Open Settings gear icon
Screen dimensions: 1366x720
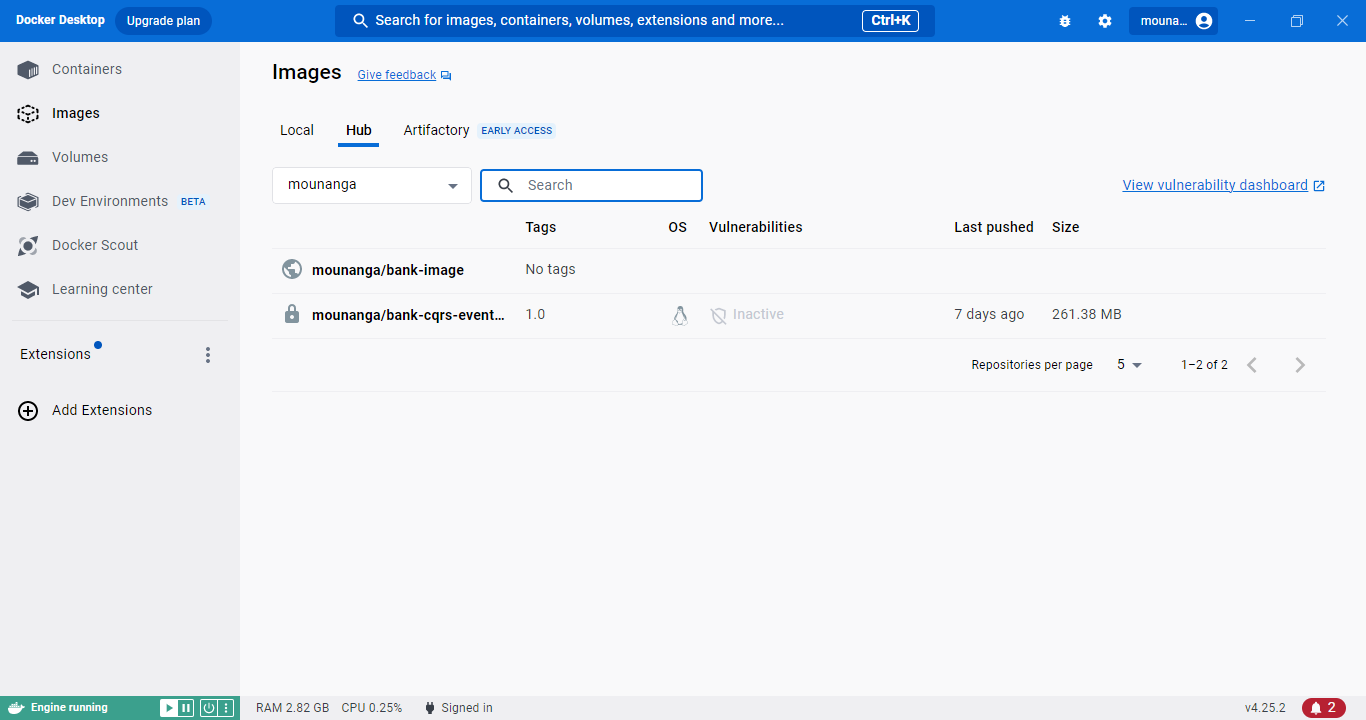[1105, 21]
